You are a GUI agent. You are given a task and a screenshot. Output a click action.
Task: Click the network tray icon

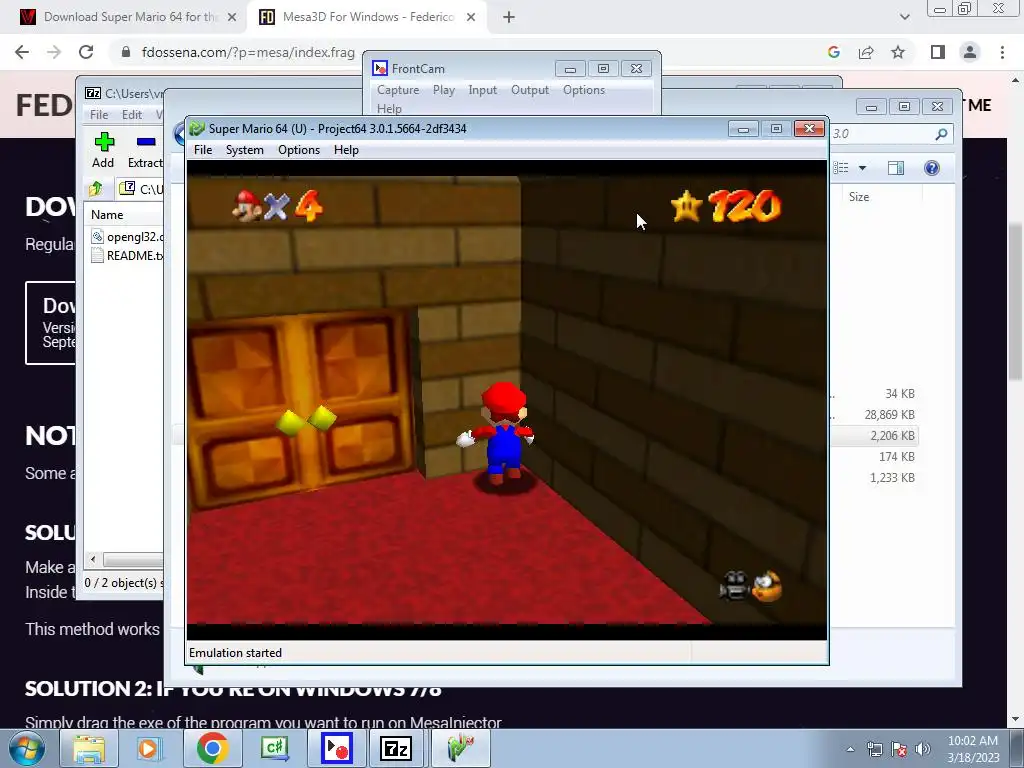pyautogui.click(x=874, y=749)
